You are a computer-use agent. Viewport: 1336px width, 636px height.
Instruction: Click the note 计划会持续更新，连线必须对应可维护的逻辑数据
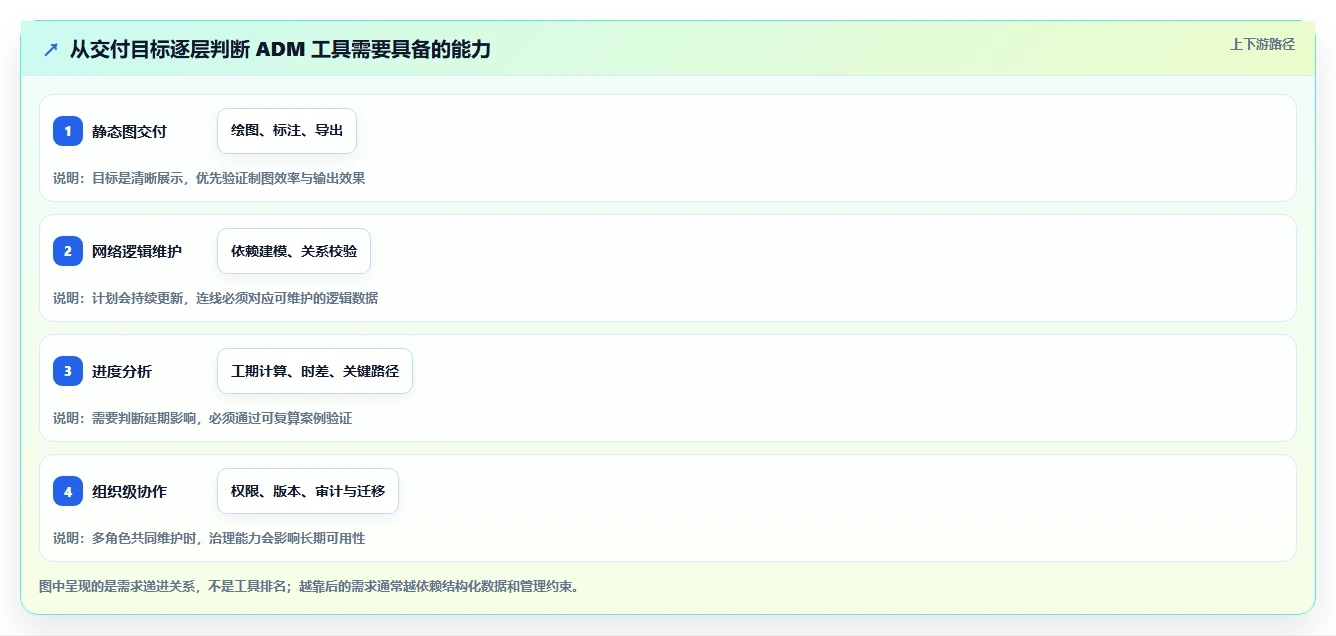[x=216, y=298]
